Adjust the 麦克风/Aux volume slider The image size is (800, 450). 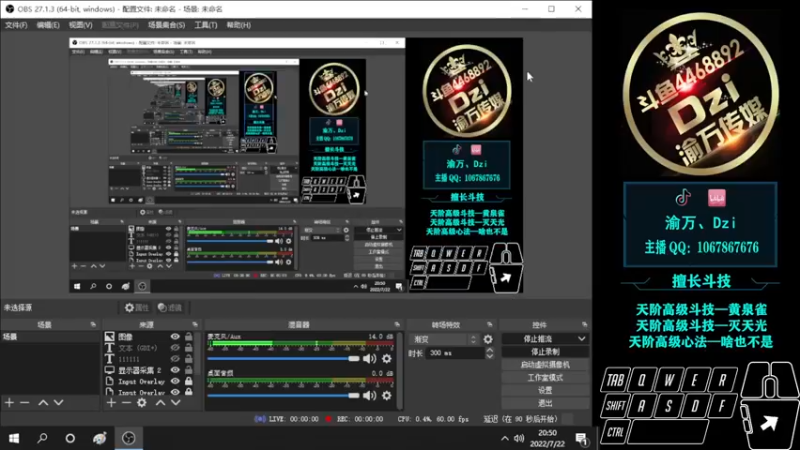coord(283,359)
